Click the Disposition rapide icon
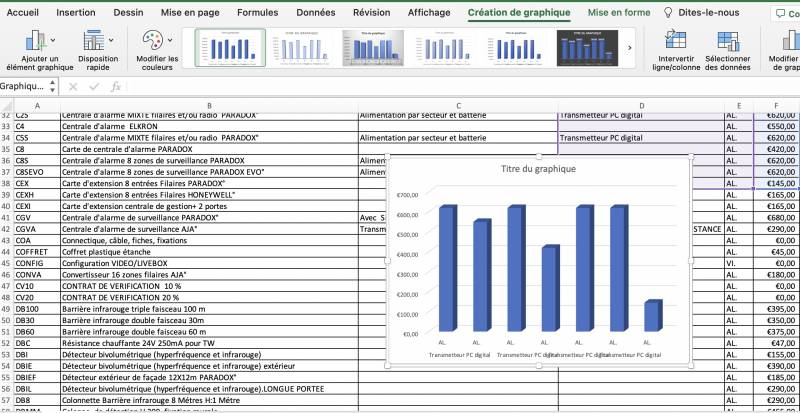 (x=94, y=40)
